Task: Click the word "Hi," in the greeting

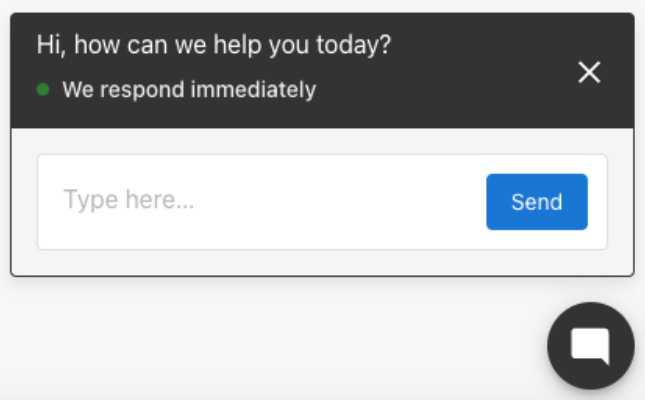Action: (x=52, y=45)
